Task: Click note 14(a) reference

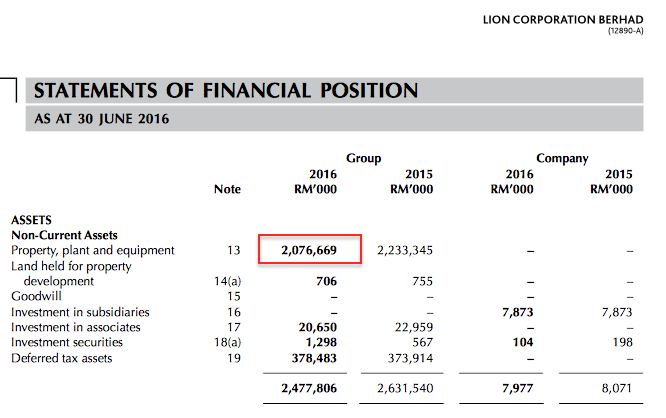Action: 228,281
